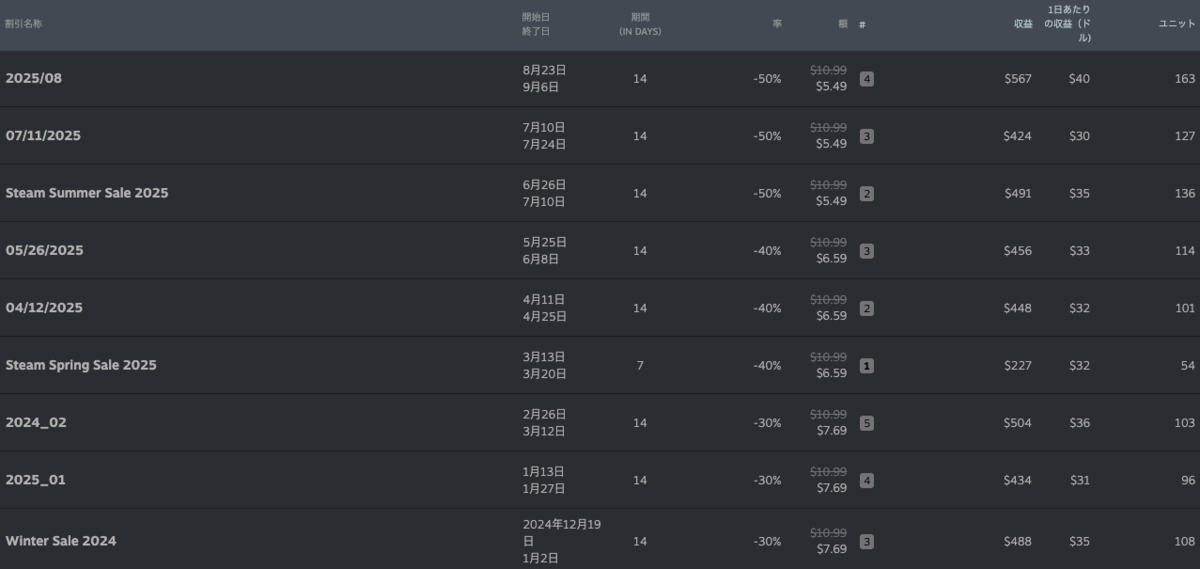
Task: Click the 開始日 終了日 column header
Action: point(536,24)
